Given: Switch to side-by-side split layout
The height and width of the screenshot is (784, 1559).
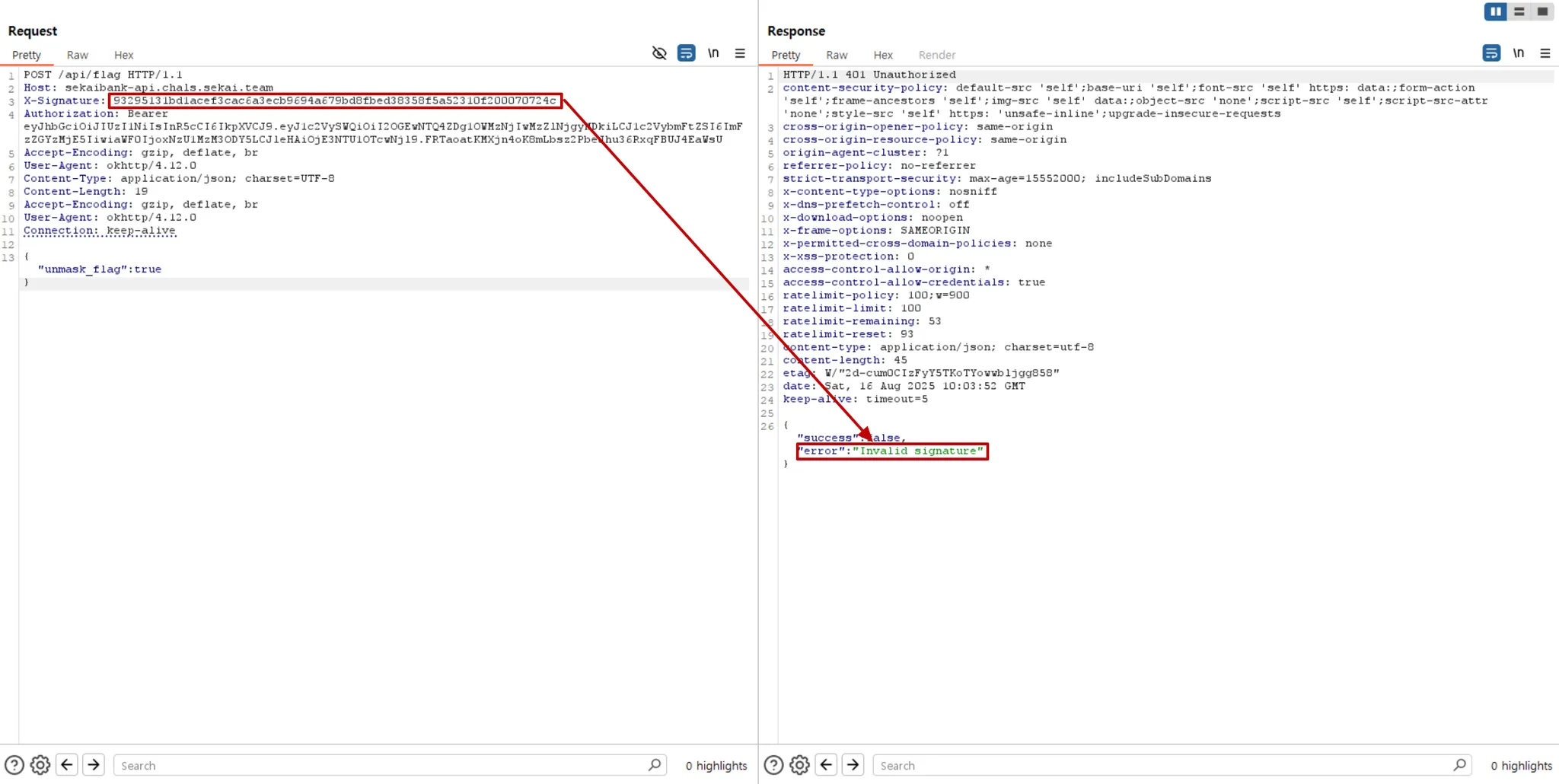Looking at the screenshot, I should [x=1495, y=11].
